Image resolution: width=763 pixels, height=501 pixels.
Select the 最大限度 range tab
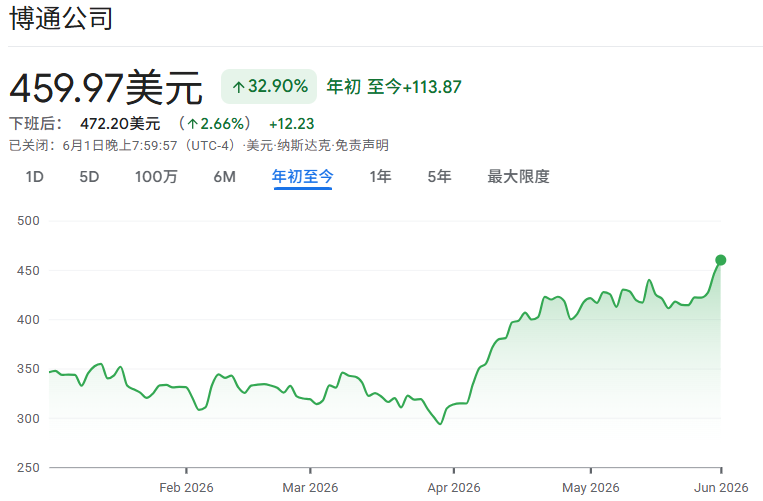pos(518,177)
